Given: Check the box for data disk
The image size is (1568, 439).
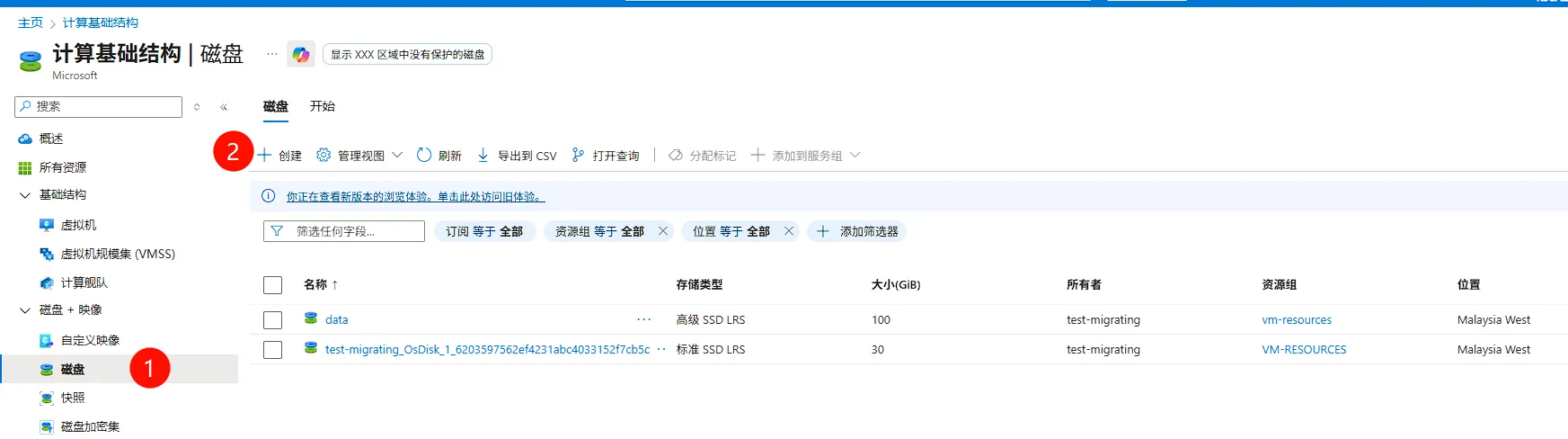Looking at the screenshot, I should tap(273, 320).
